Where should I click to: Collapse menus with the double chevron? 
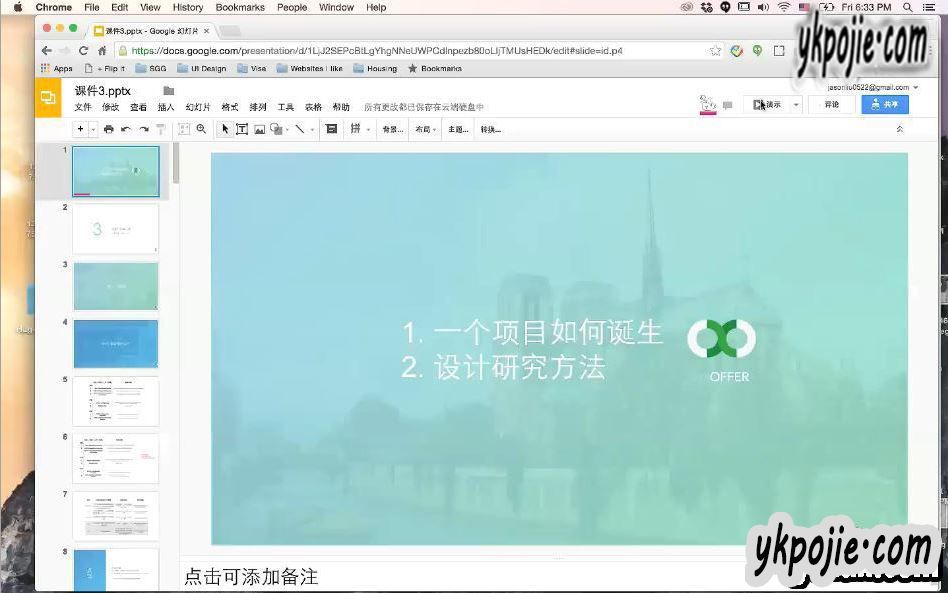point(899,129)
